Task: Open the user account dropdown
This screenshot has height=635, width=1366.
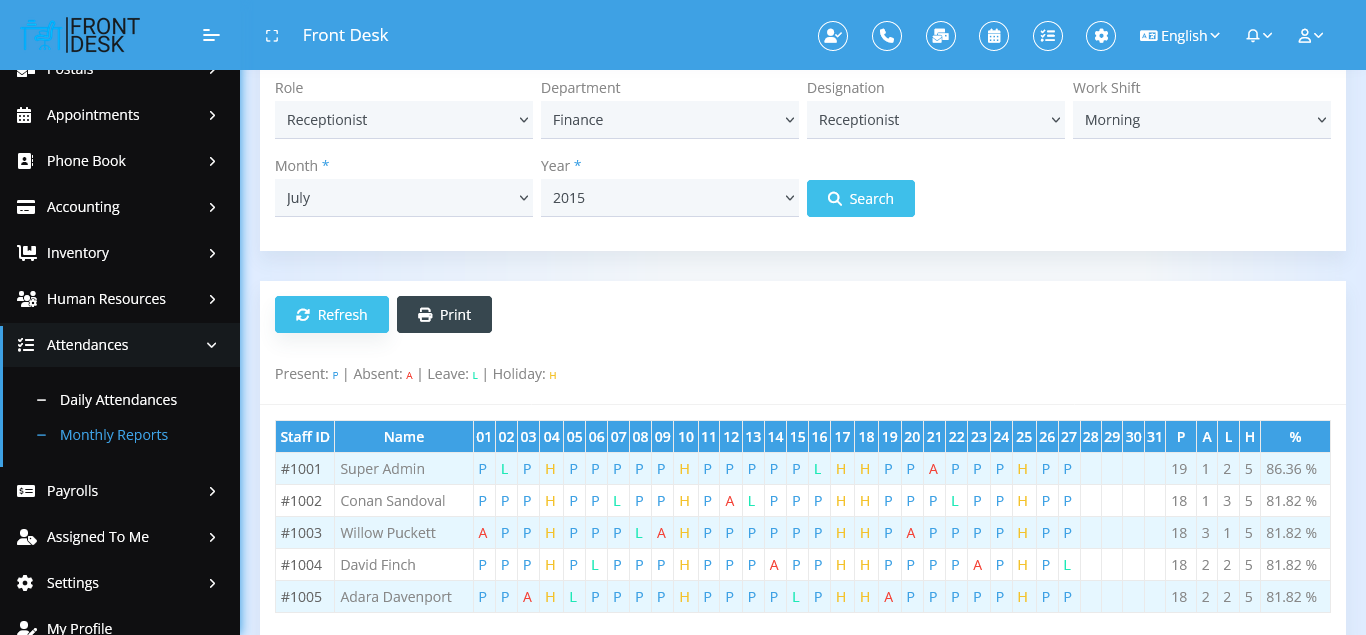Action: (x=1310, y=36)
